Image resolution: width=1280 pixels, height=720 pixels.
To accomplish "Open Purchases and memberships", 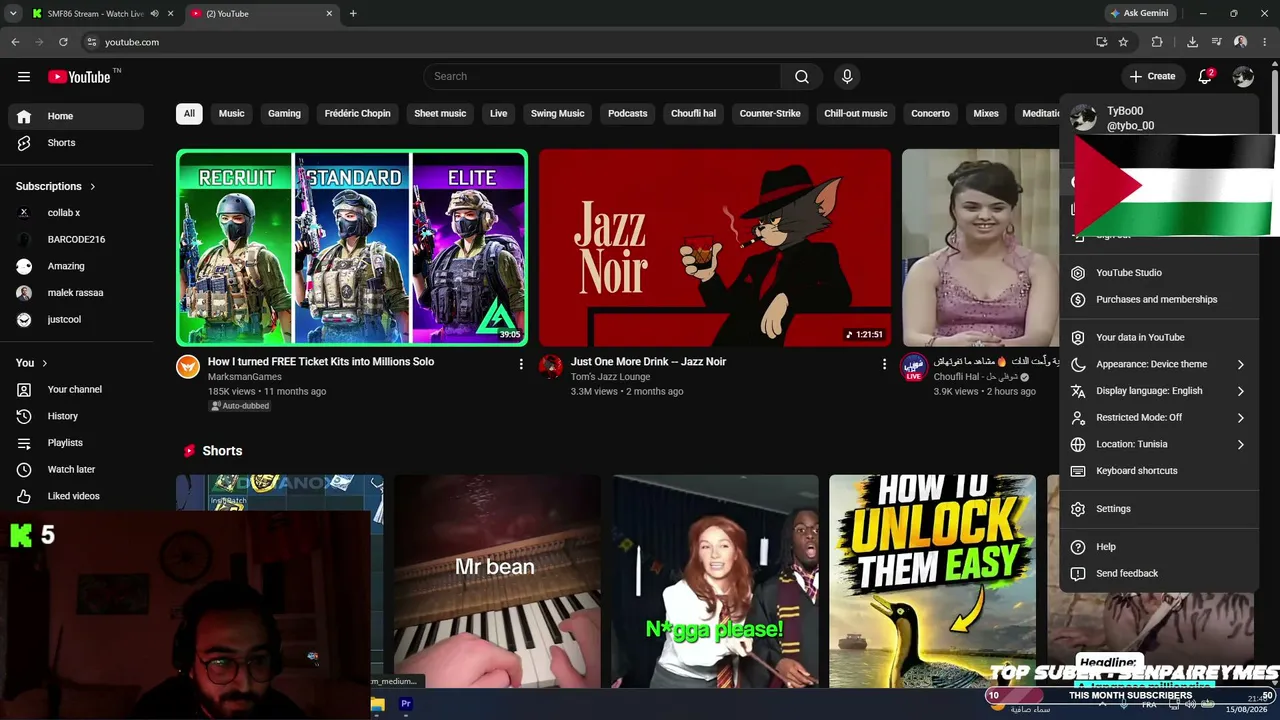I will point(1158,299).
